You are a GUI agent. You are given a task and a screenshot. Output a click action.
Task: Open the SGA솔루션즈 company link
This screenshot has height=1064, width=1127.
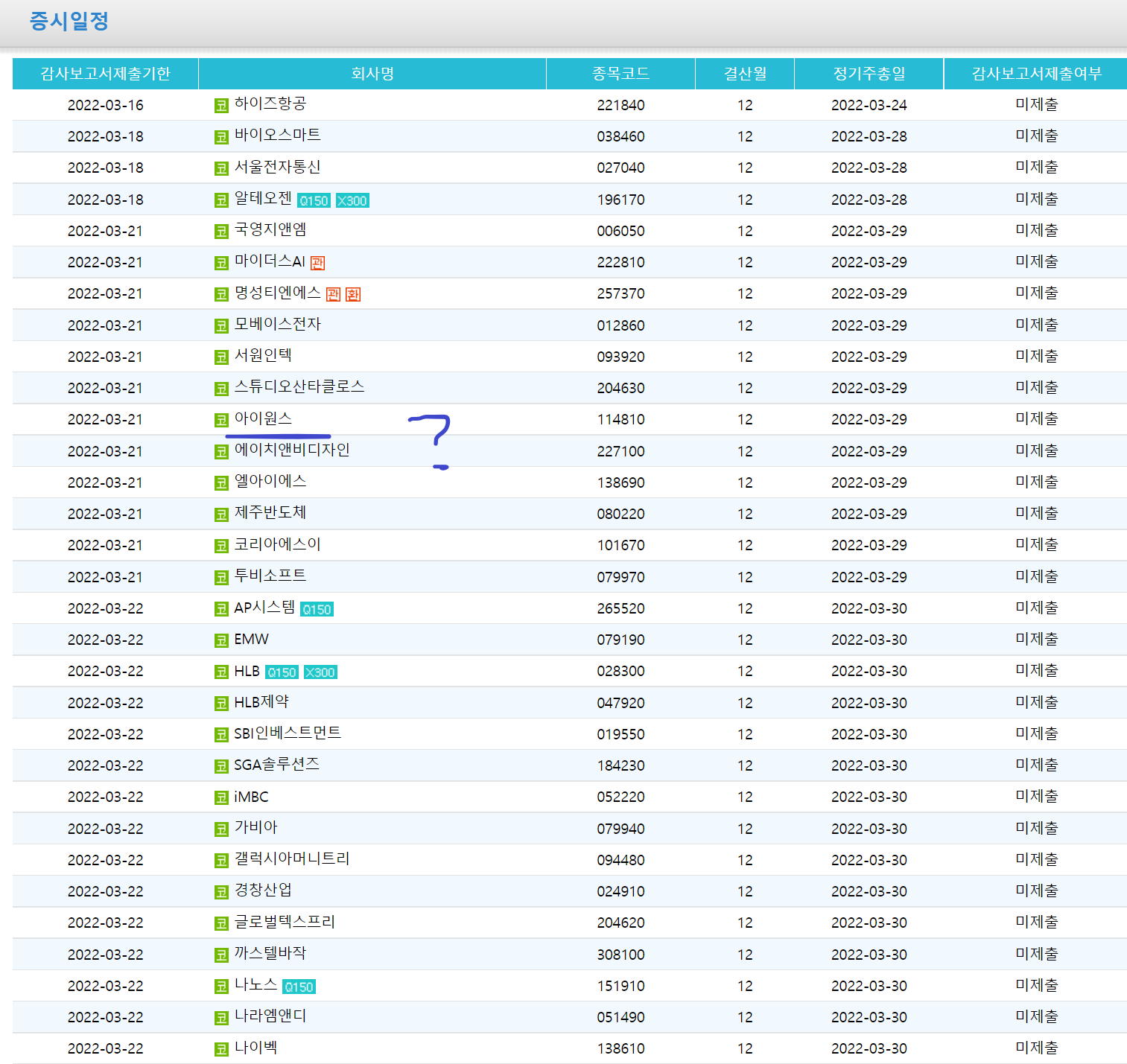[277, 764]
